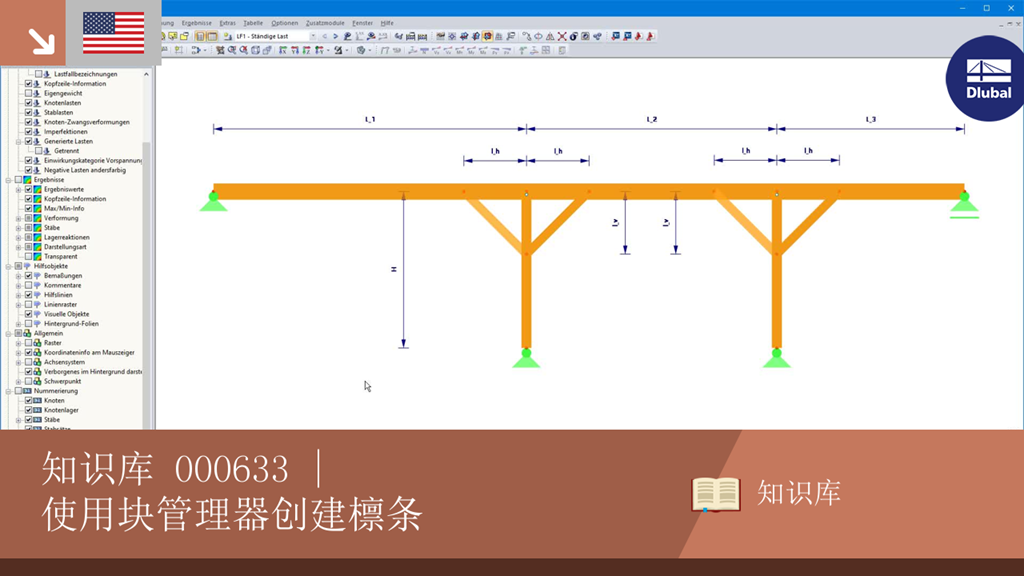This screenshot has height=576, width=1024.
Task: Select the Koordinateninfo am Mauszeiger row
Action: 89,353
